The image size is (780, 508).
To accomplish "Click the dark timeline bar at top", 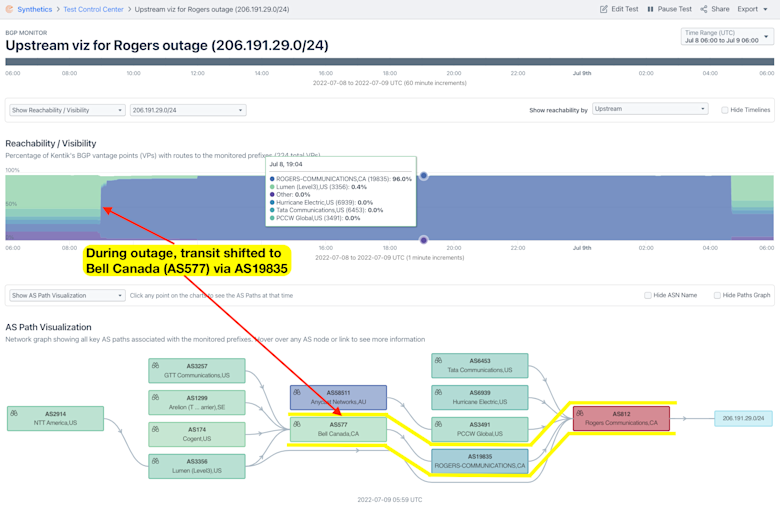I will (390, 62).
